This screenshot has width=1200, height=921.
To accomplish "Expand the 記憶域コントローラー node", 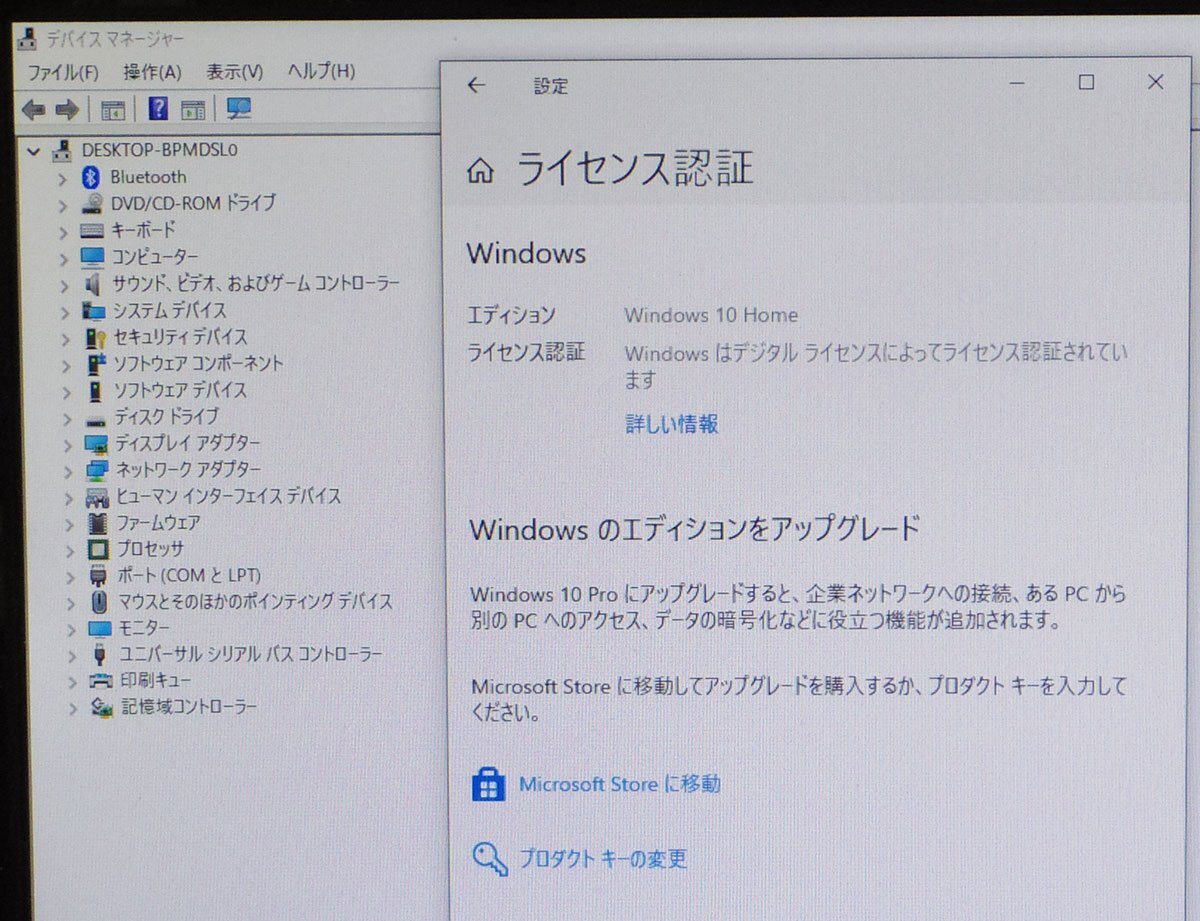I will (x=72, y=709).
